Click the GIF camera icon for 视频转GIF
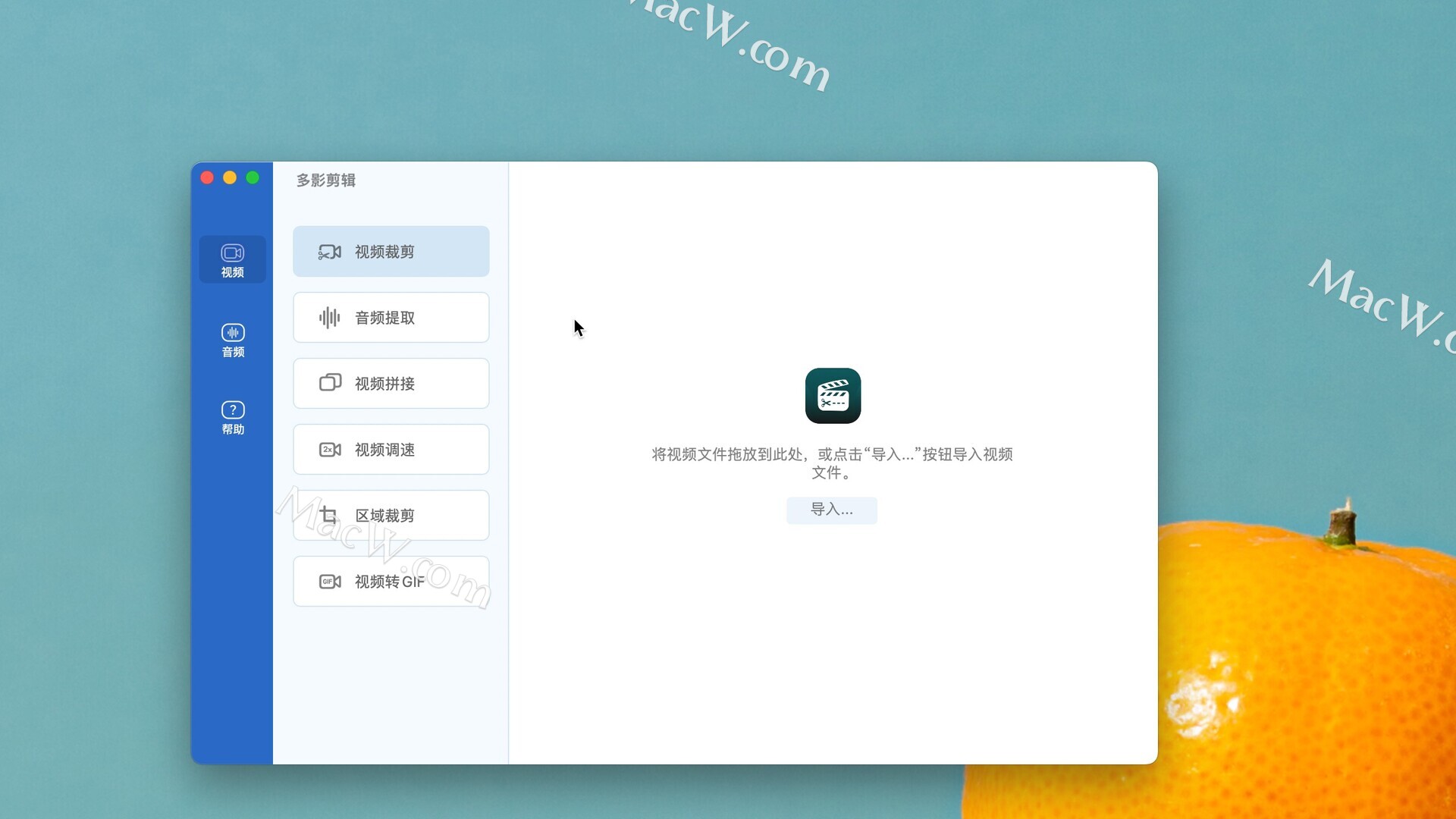The width and height of the screenshot is (1456, 819). [330, 582]
